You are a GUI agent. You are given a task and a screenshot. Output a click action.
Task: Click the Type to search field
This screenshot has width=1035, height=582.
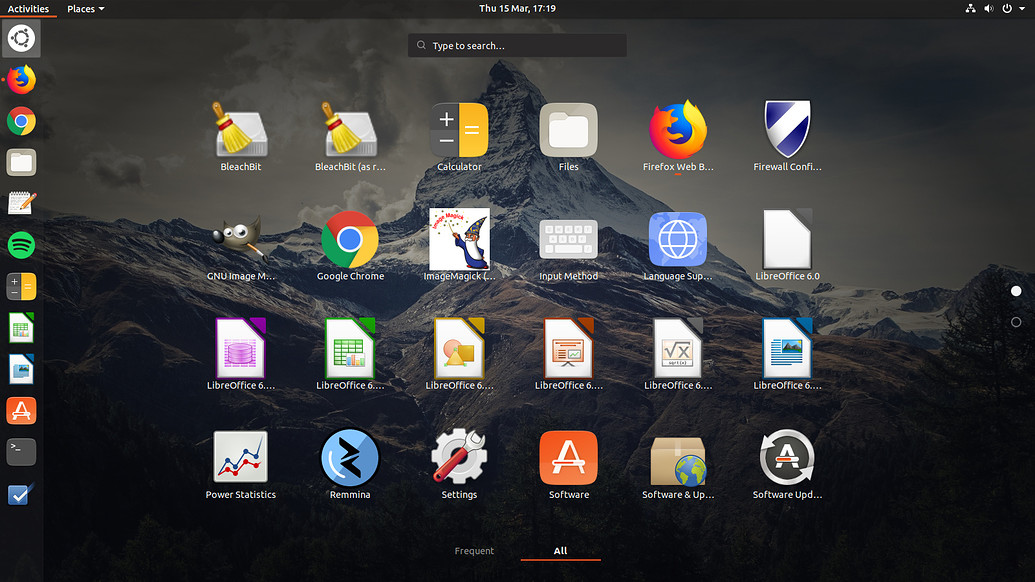(x=516, y=45)
